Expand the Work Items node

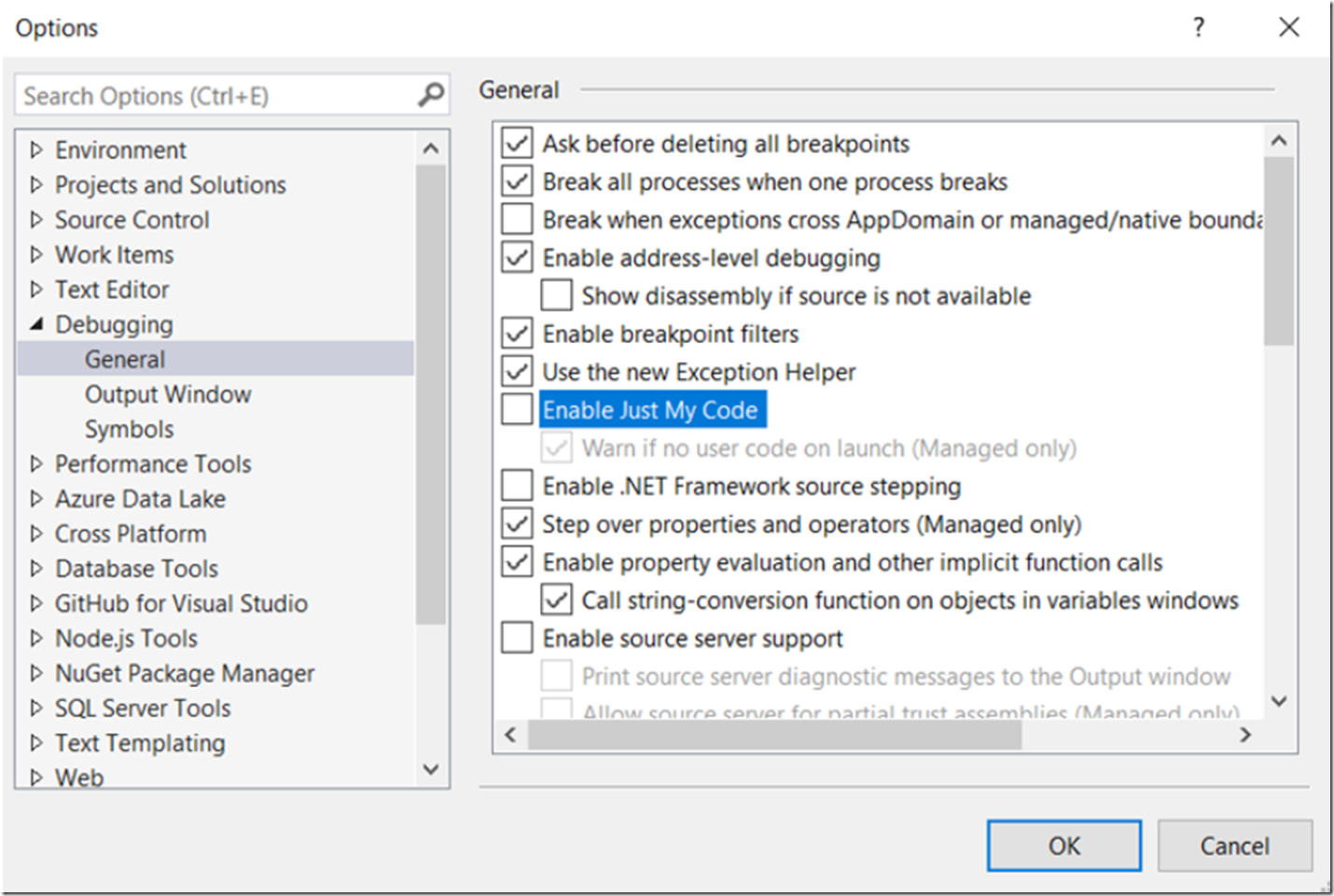(36, 255)
